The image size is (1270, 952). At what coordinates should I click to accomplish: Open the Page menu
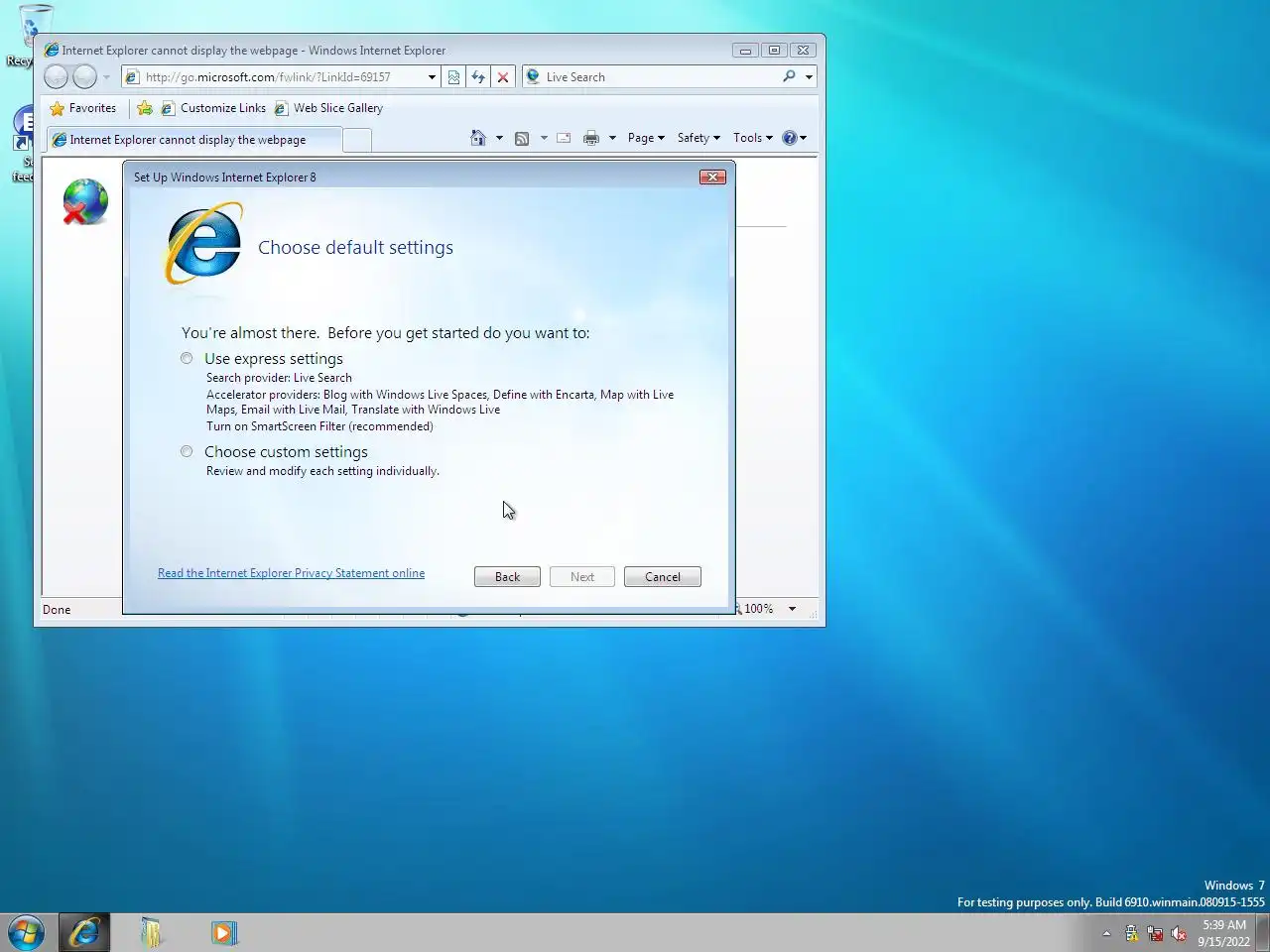tap(646, 138)
